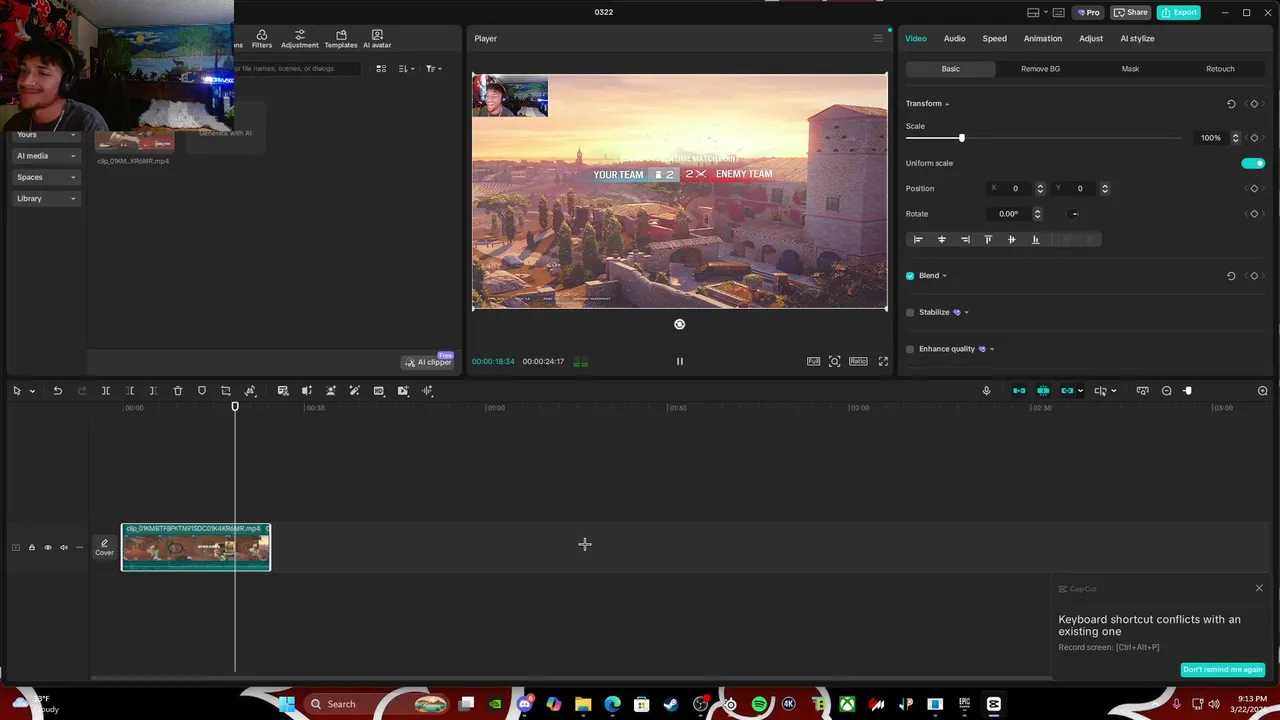Expand the Blend options arrow
1280x720 pixels.
tap(944, 276)
